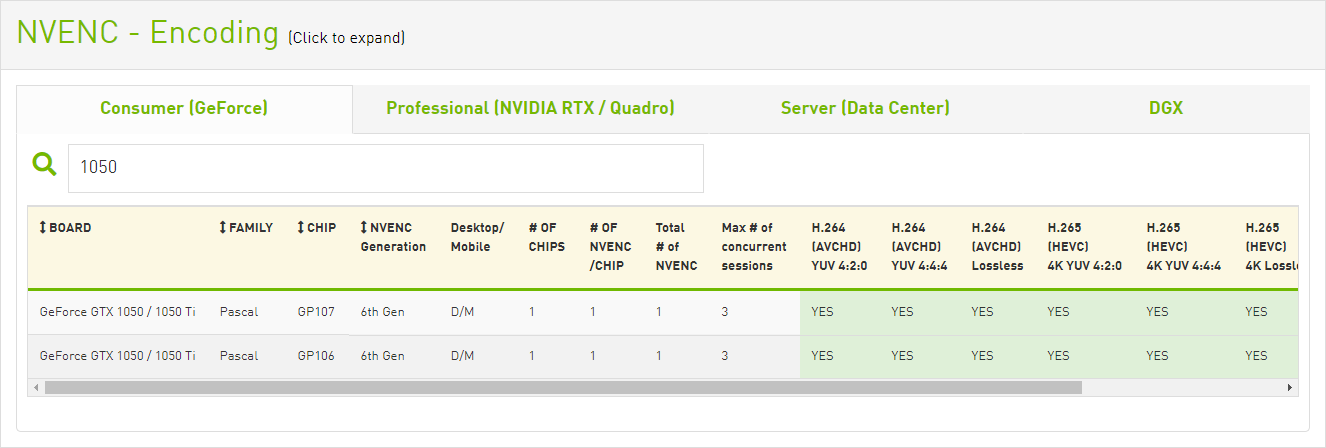
Task: Click the # OF NVENC /CHIP header
Action: (x=610, y=246)
